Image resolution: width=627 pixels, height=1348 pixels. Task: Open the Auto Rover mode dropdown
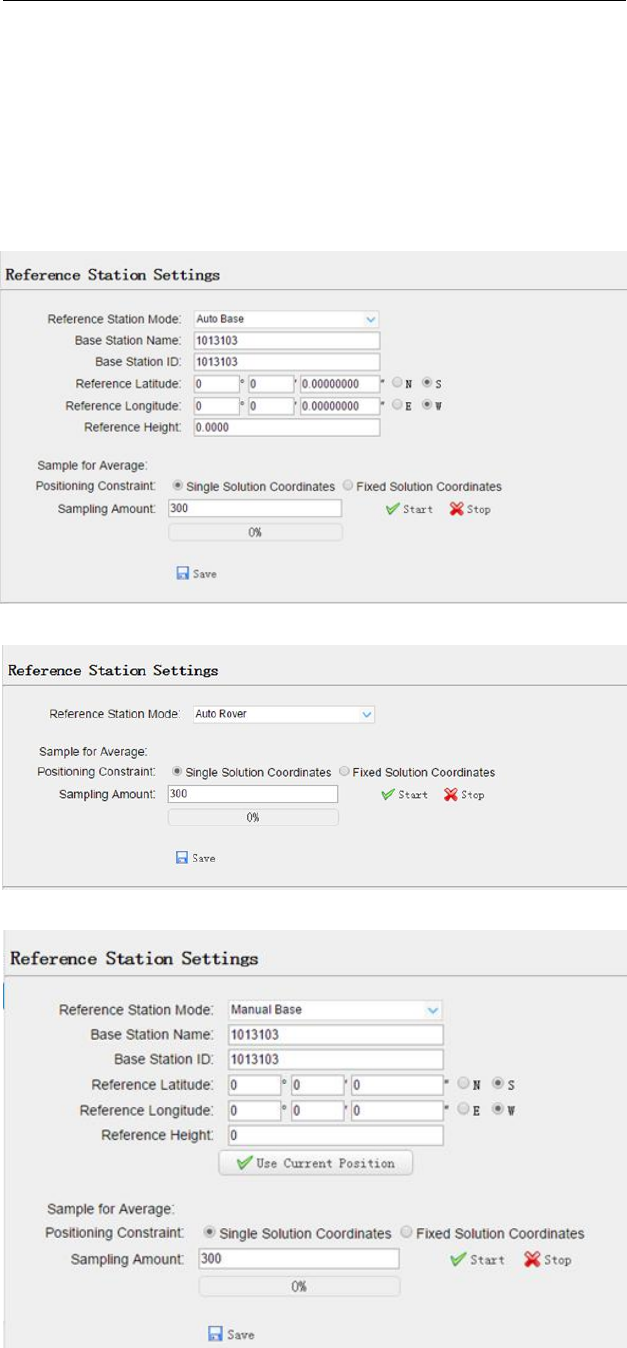(x=367, y=715)
